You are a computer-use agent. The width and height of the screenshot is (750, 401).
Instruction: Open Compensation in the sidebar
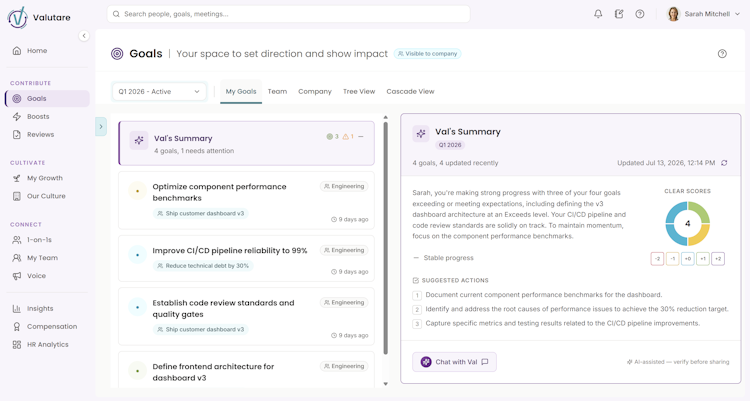point(45,326)
